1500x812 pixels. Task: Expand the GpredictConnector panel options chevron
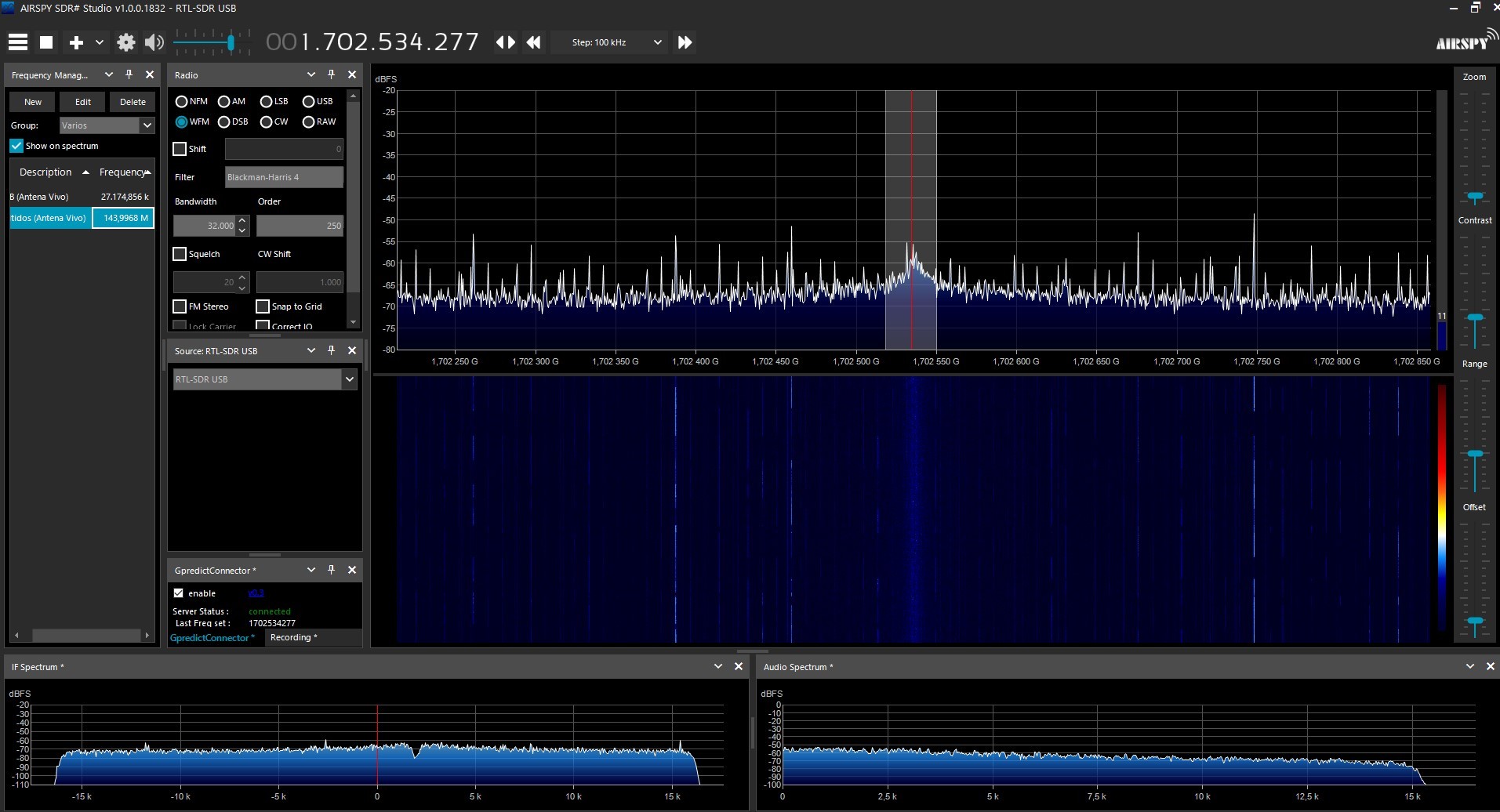coord(311,570)
